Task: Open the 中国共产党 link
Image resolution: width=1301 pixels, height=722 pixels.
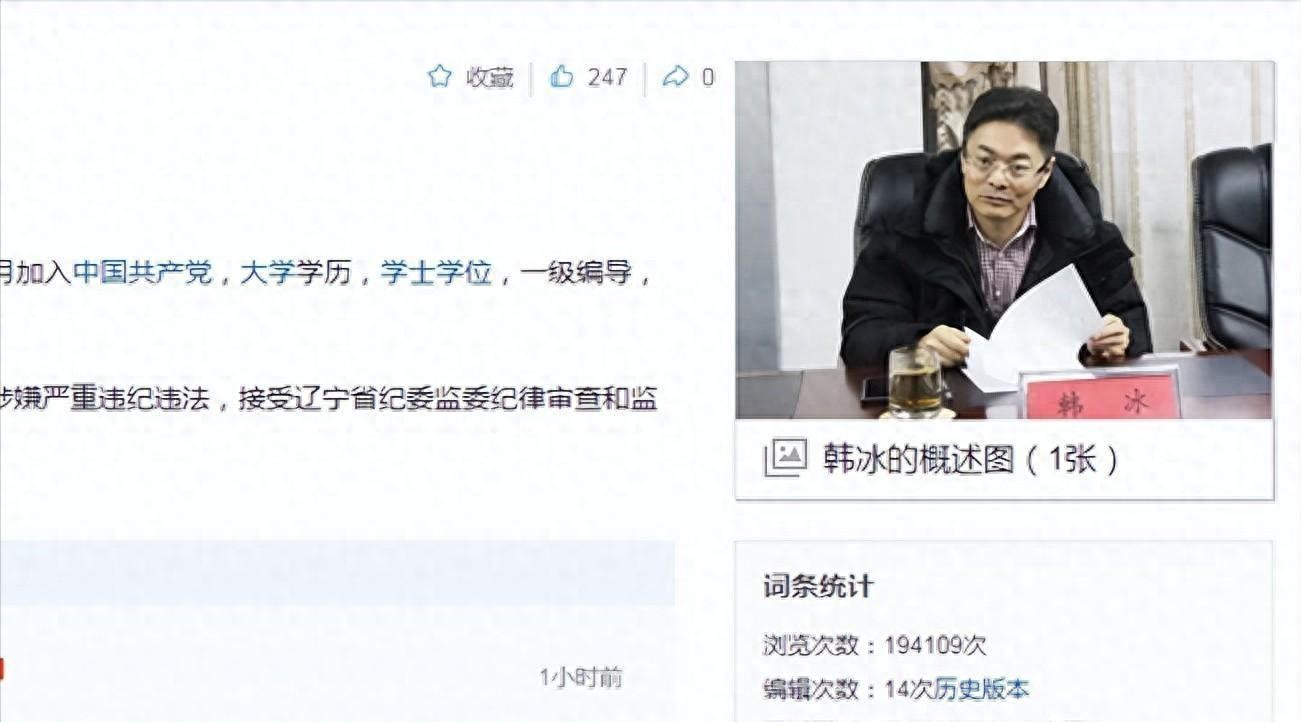Action: coord(143,272)
